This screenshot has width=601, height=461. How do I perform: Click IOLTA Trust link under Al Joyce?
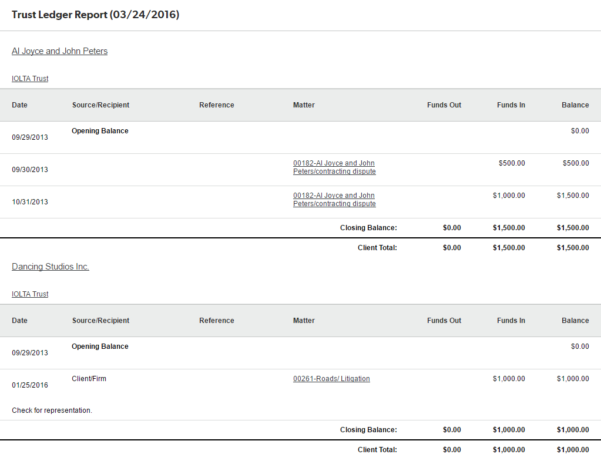coord(30,78)
